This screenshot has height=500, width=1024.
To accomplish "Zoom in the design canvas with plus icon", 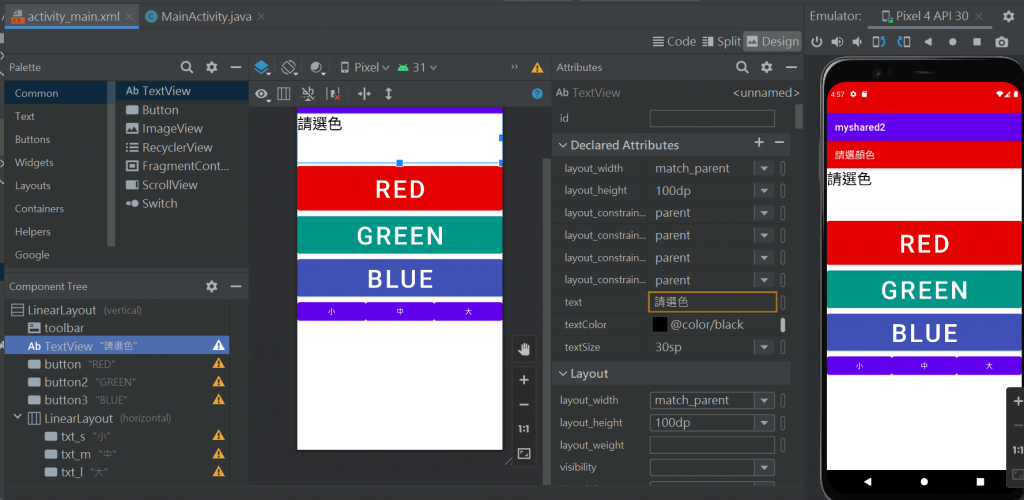I will click(523, 380).
